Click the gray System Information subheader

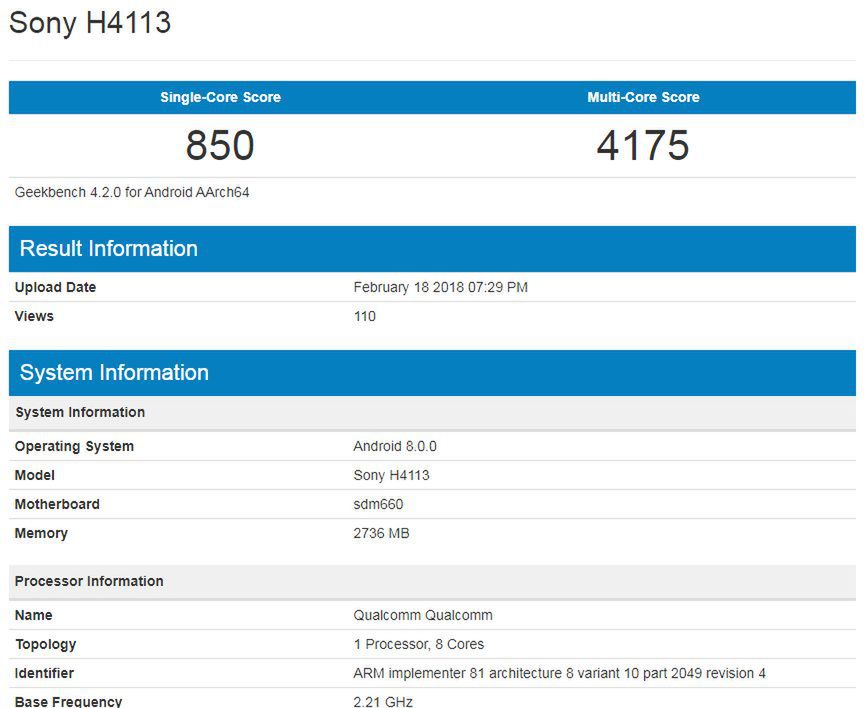coord(432,413)
